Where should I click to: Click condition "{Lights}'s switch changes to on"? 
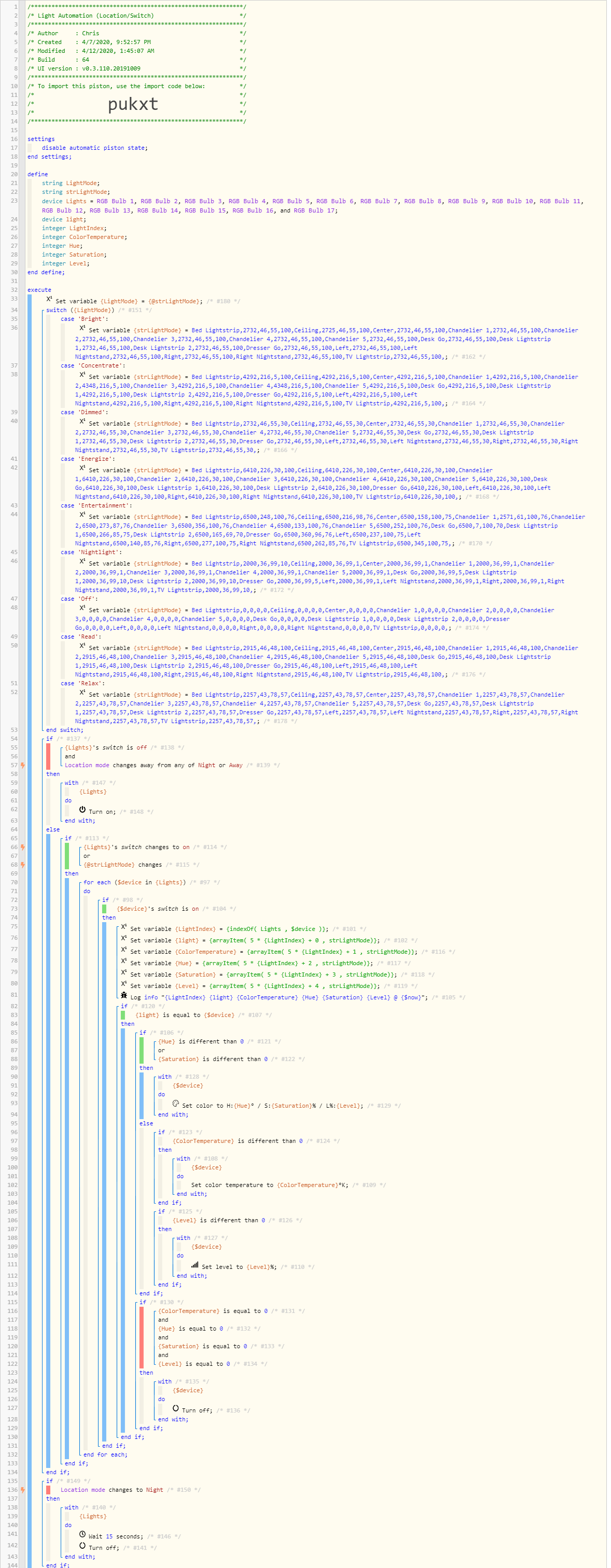pos(136,846)
